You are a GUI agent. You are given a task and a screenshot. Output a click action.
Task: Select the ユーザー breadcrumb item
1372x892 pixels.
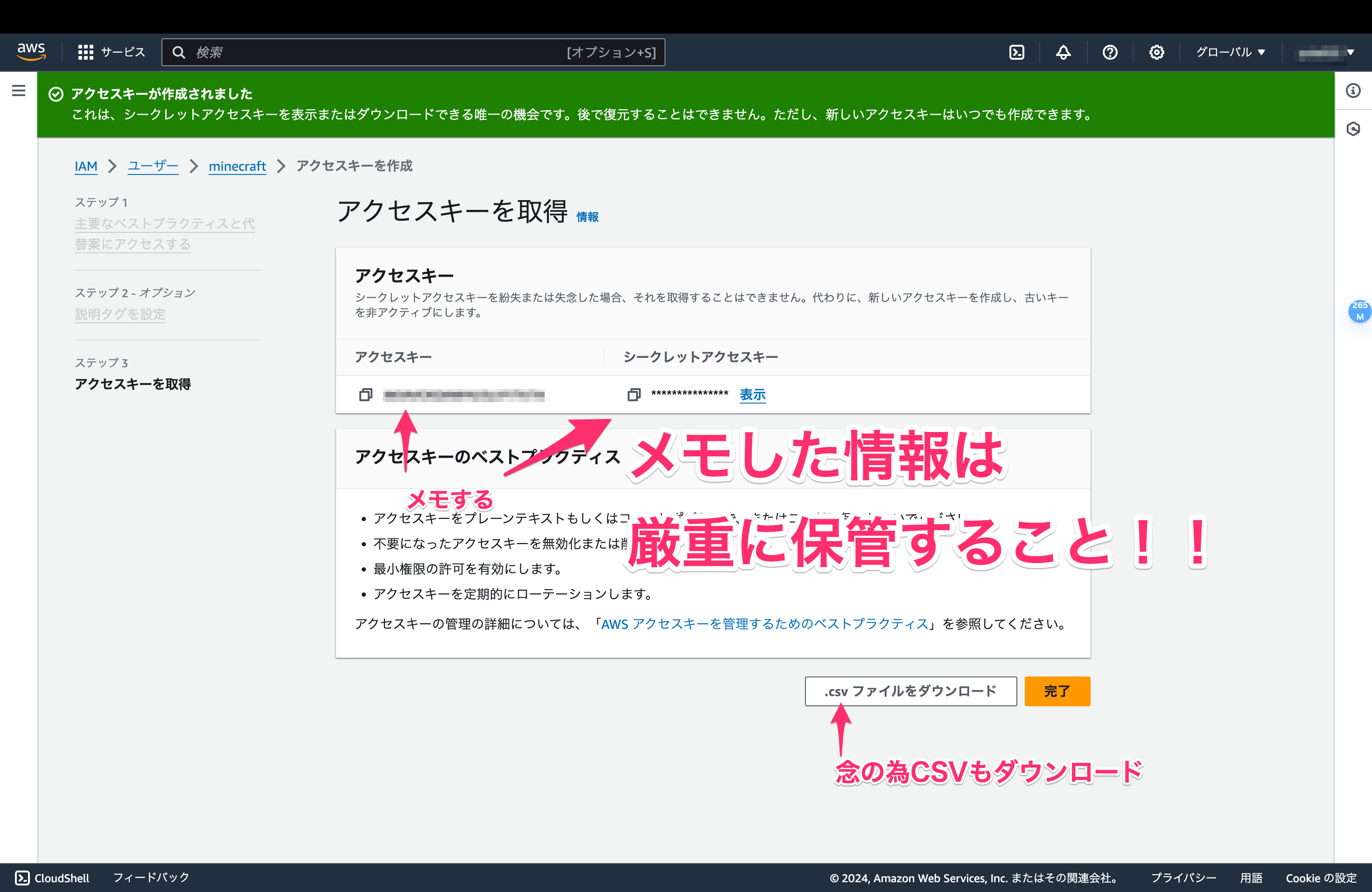pyautogui.click(x=153, y=166)
